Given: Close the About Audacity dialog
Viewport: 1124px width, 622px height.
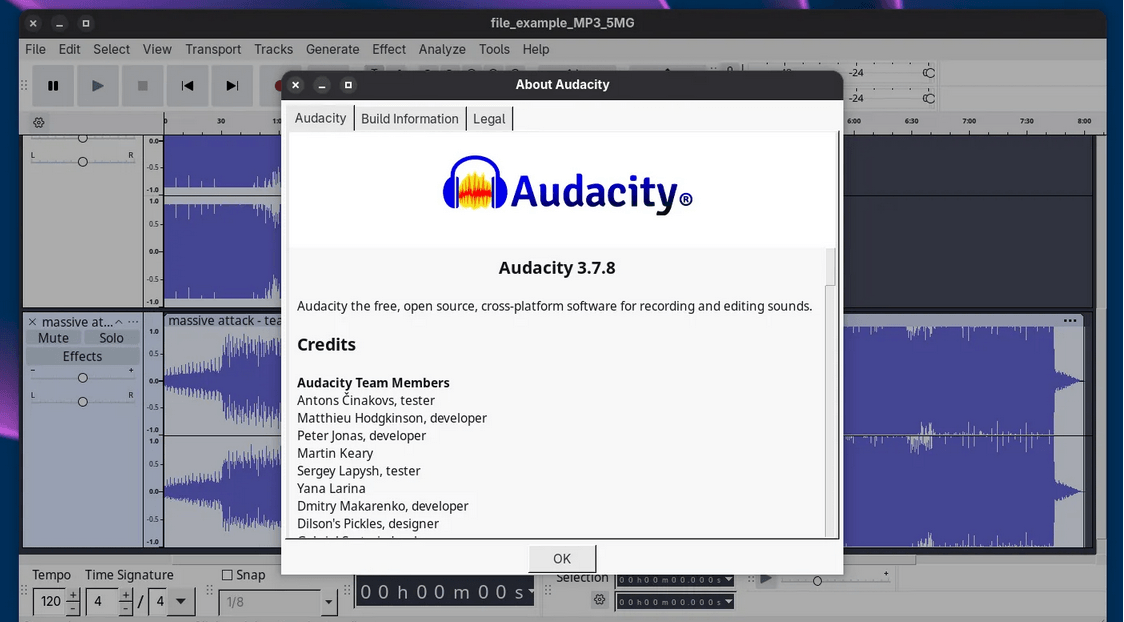Looking at the screenshot, I should pos(295,85).
